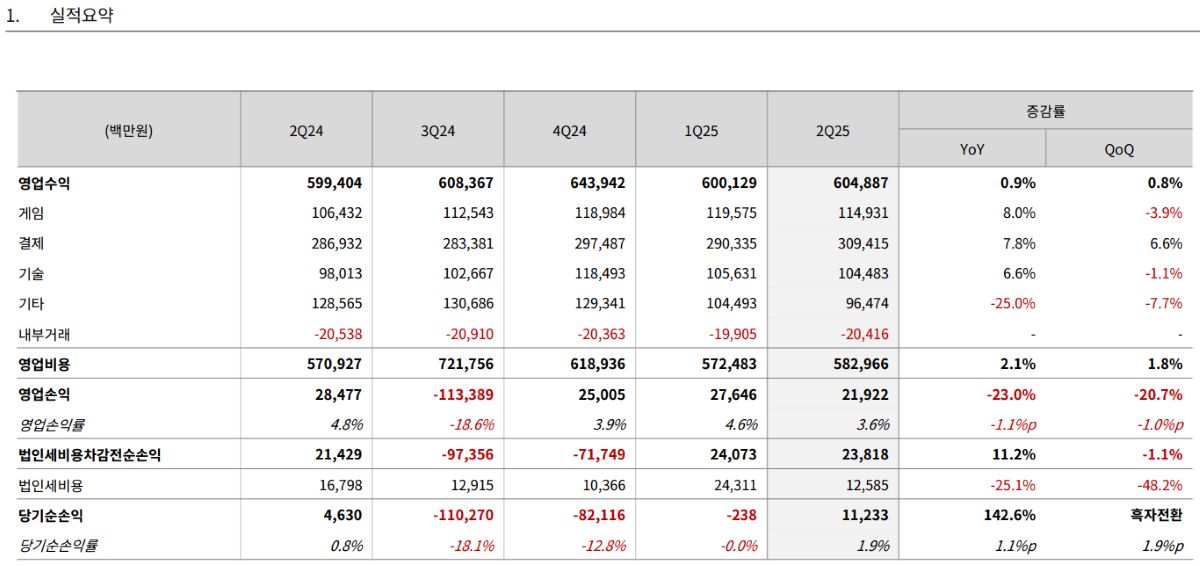Click the -20,538 value in 내부거래 row

click(338, 334)
